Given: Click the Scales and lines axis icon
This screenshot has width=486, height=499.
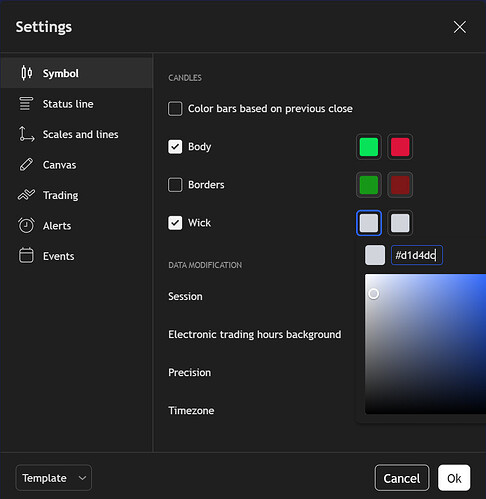Looking at the screenshot, I should [x=26, y=134].
